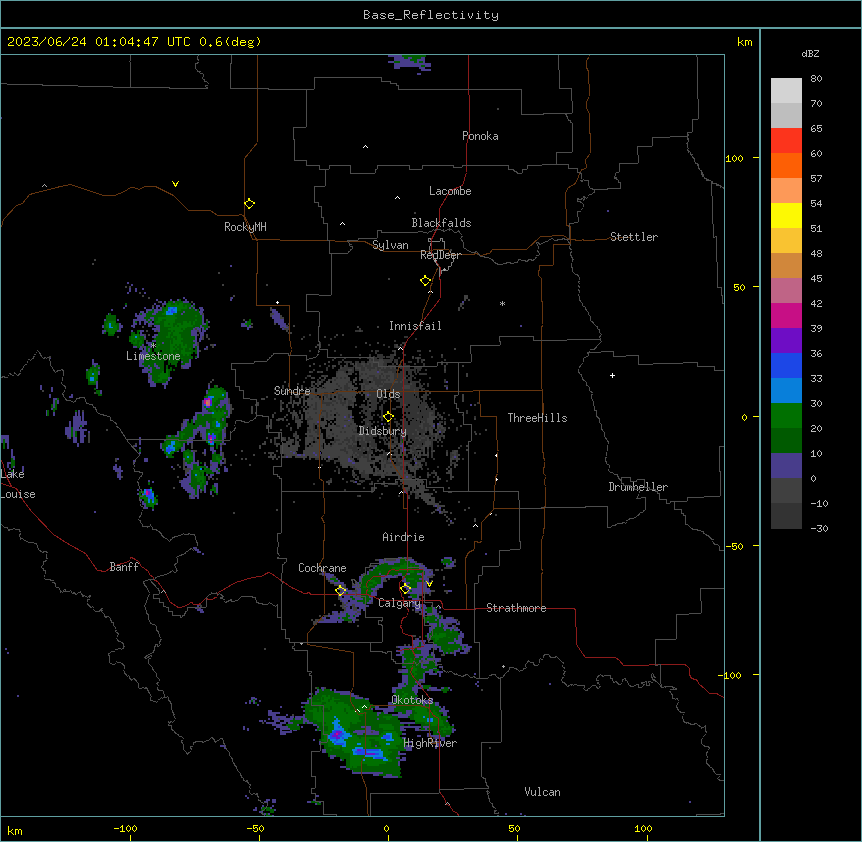
Task: Click the yellow radar site marker near Olds
Action: pyautogui.click(x=388, y=417)
